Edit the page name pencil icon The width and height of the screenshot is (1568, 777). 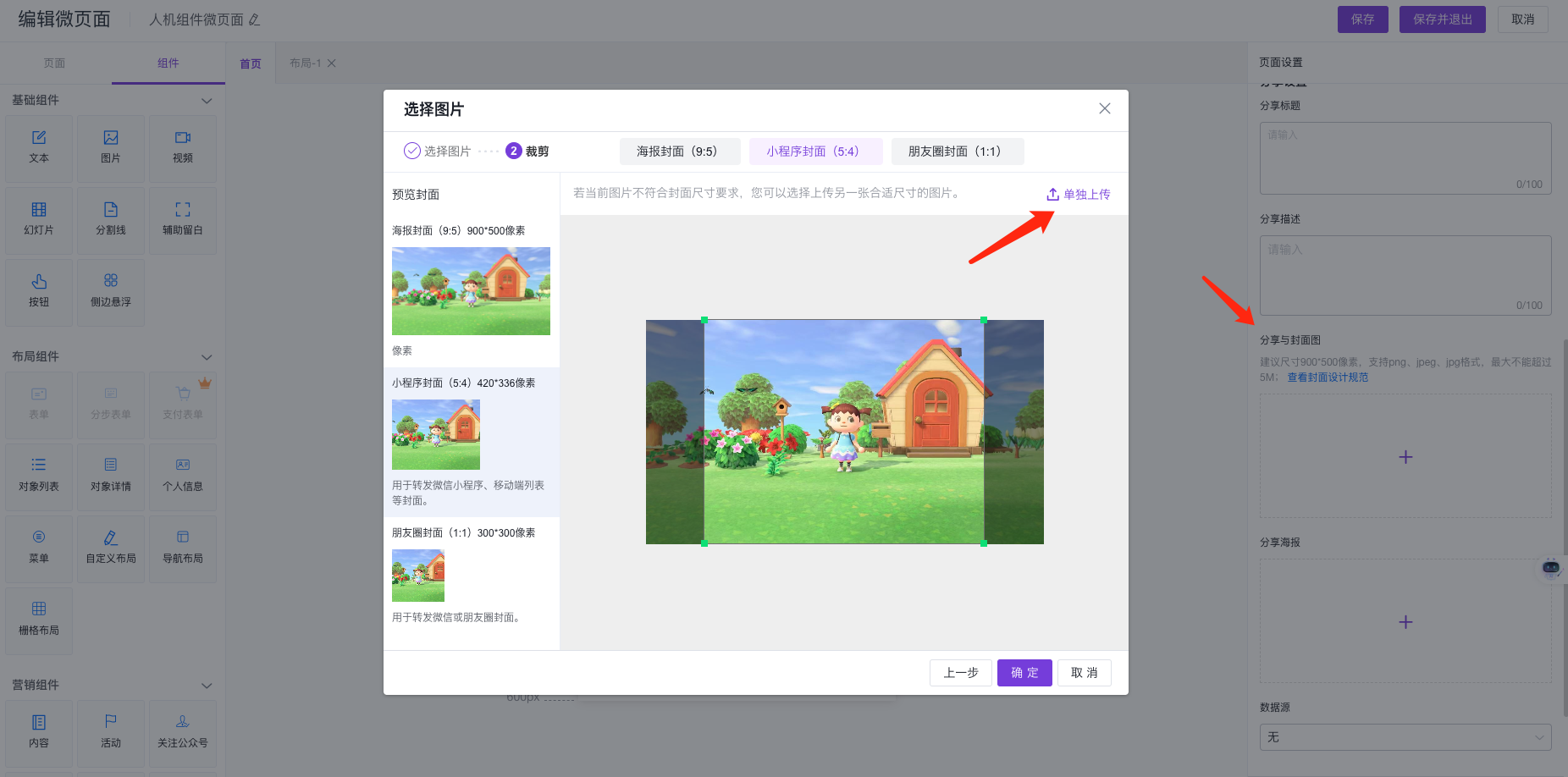click(x=254, y=19)
